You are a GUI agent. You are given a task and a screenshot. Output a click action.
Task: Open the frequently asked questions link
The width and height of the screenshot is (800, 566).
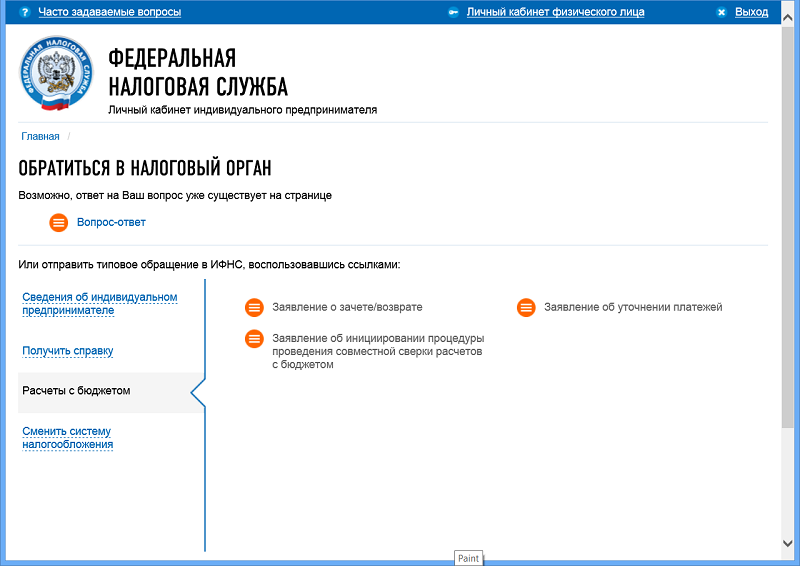click(110, 12)
